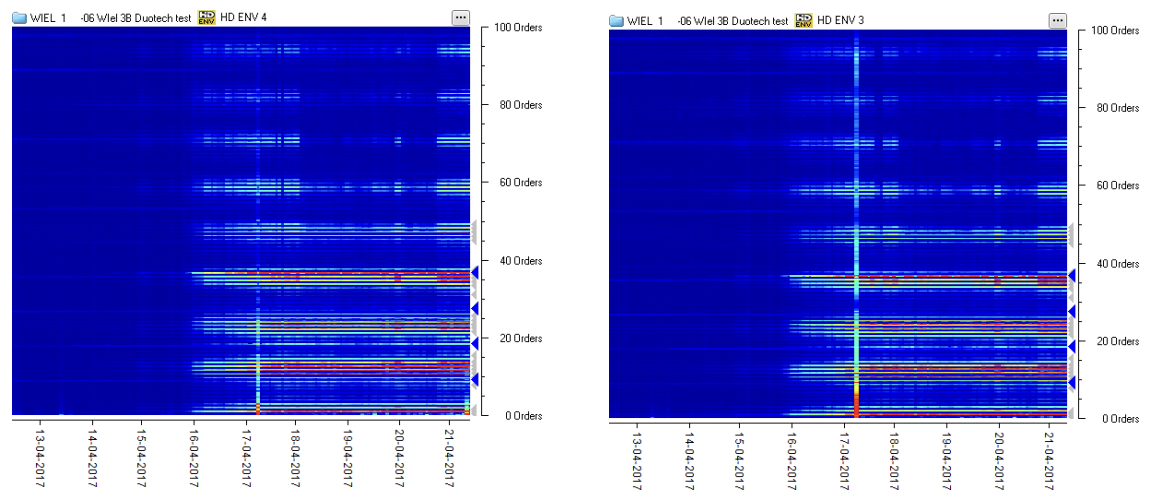Screen dimensions: 1154x496
Task: Select lowest blue triangle marker in left plot
Action: [475, 379]
